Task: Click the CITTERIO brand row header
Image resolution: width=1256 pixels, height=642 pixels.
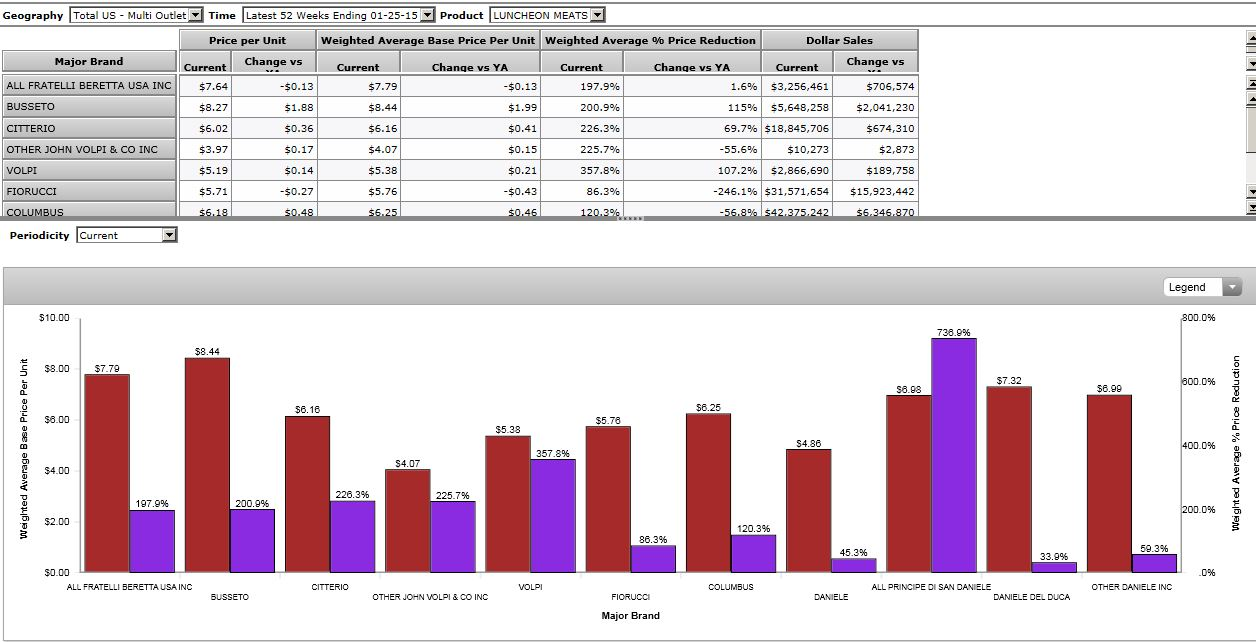Action: (x=90, y=128)
